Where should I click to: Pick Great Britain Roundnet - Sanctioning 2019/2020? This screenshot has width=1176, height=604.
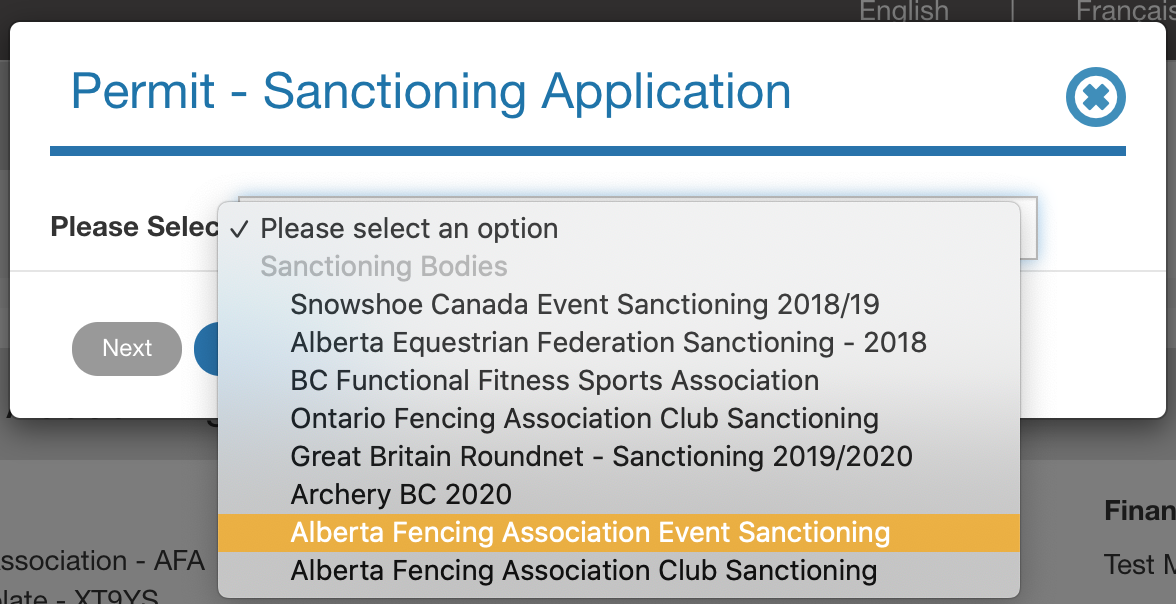(601, 456)
